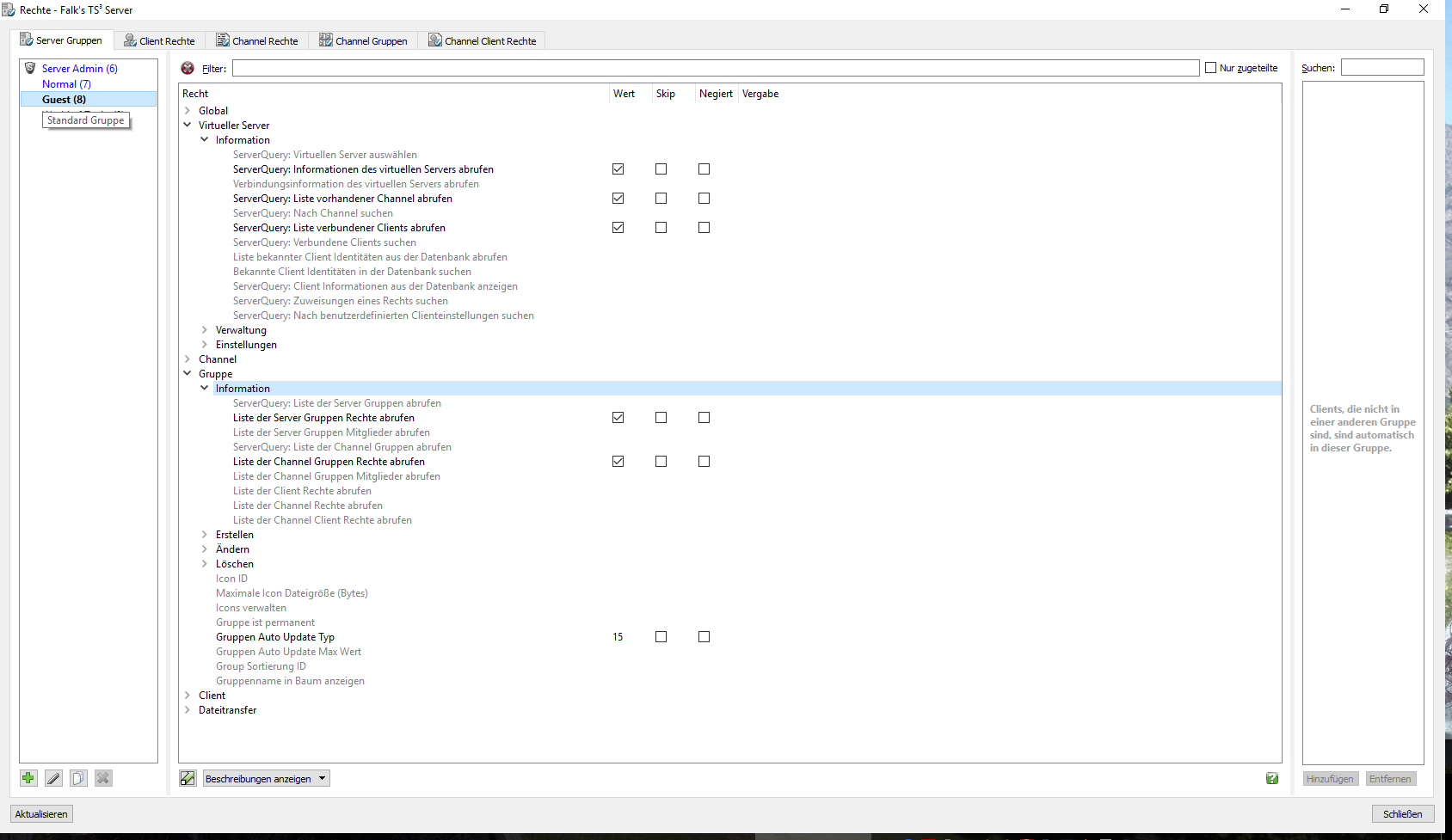
Task: Click the copy group icon
Action: (x=78, y=778)
